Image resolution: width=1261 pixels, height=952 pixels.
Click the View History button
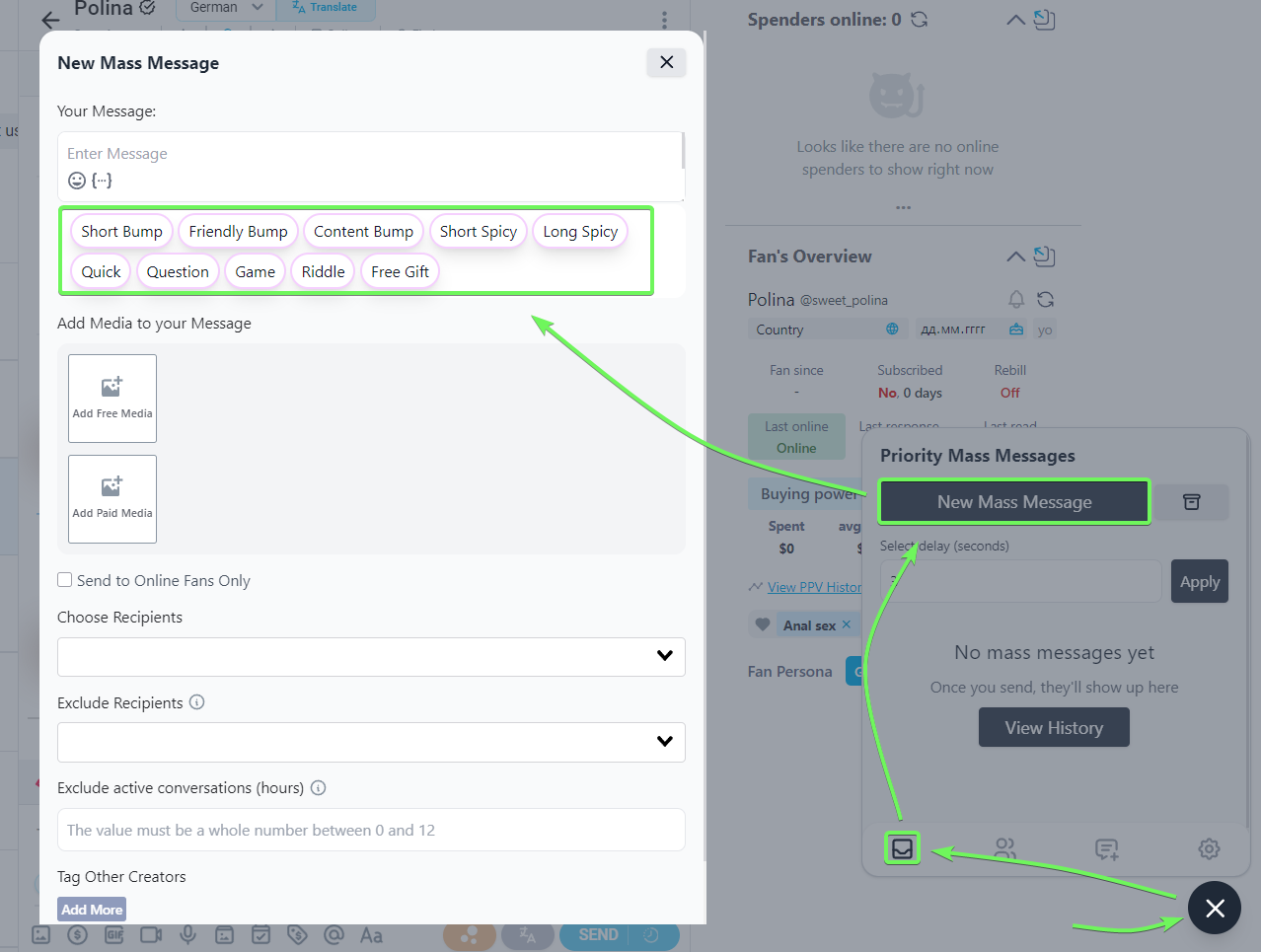1054,728
